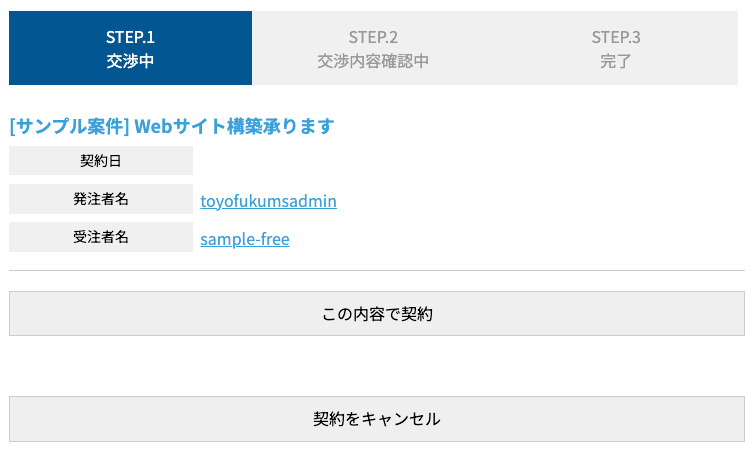
Task: Click the 受注者名 label cell
Action: click(x=100, y=238)
